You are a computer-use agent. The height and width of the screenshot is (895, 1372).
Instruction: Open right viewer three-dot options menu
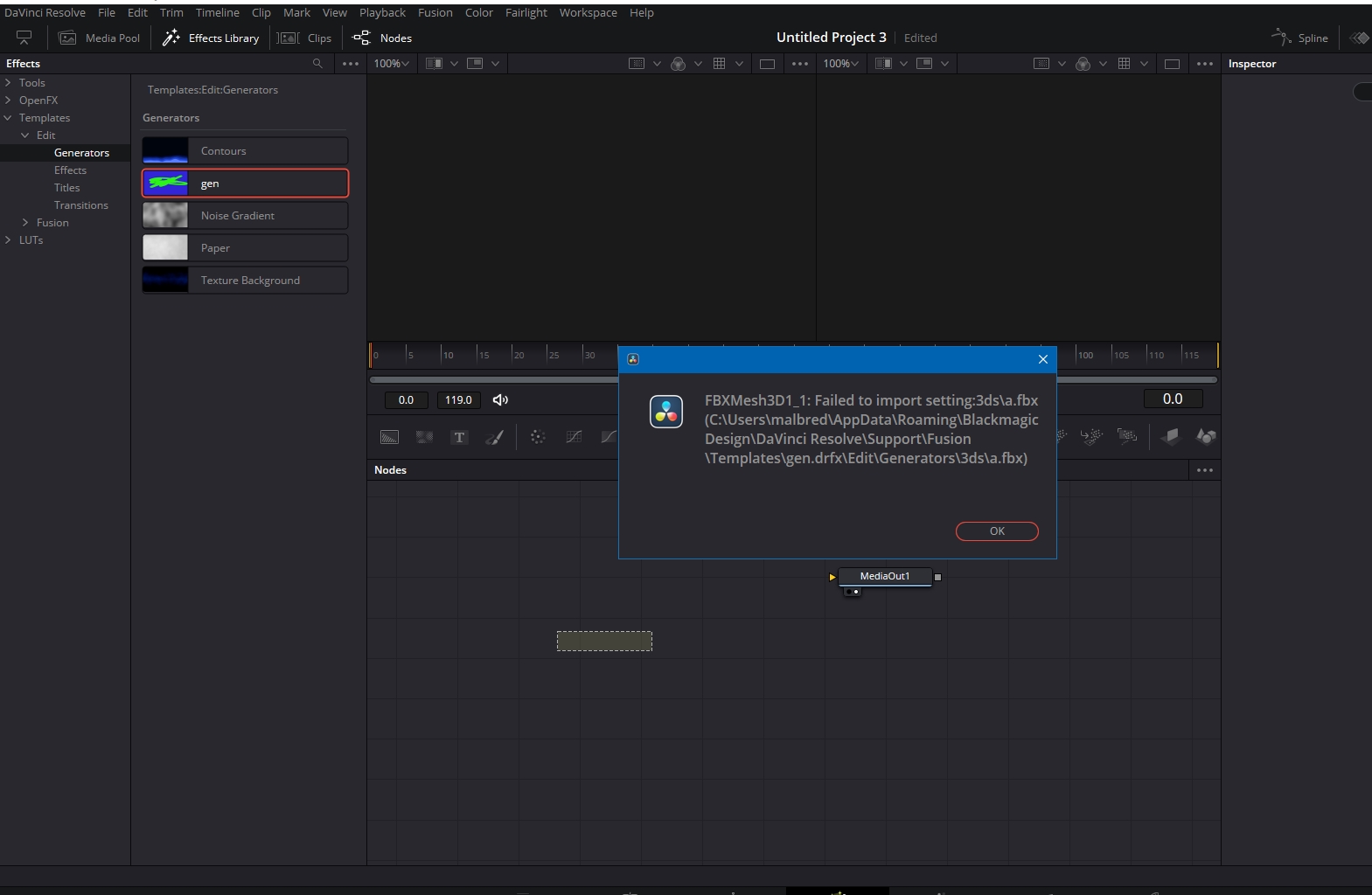[1205, 64]
